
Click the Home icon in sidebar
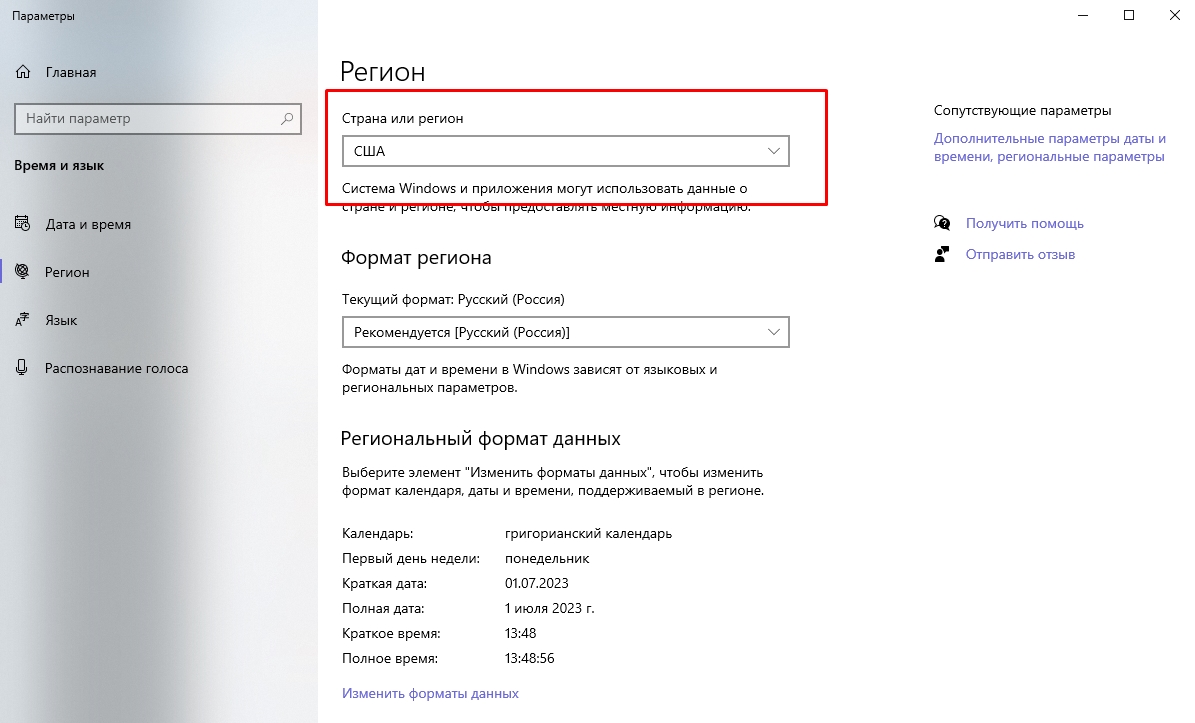(x=23, y=73)
